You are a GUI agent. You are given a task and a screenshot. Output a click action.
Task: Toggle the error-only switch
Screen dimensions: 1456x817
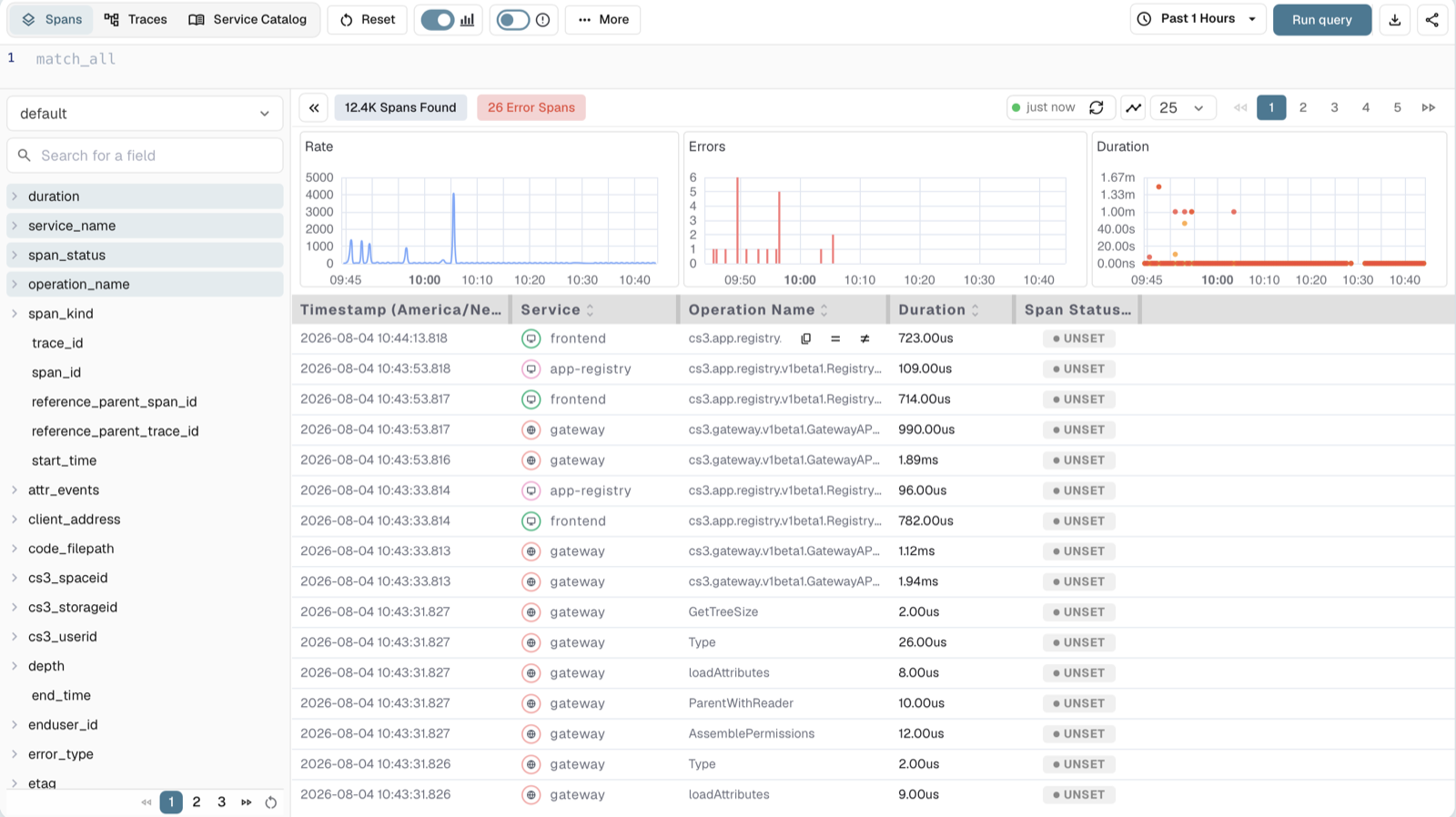(x=512, y=19)
